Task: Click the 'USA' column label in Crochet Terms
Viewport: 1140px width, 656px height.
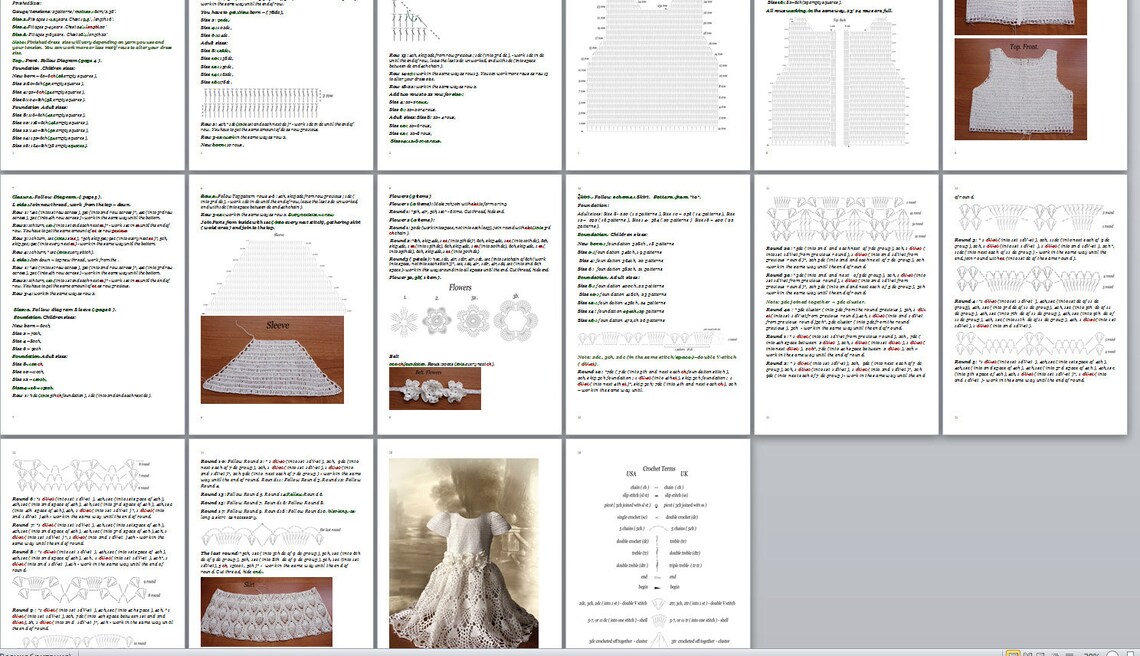Action: 631,474
